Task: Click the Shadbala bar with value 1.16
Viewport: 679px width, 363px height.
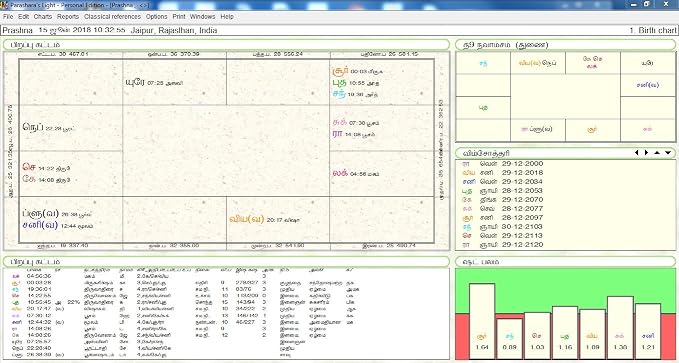Action: coord(565,333)
